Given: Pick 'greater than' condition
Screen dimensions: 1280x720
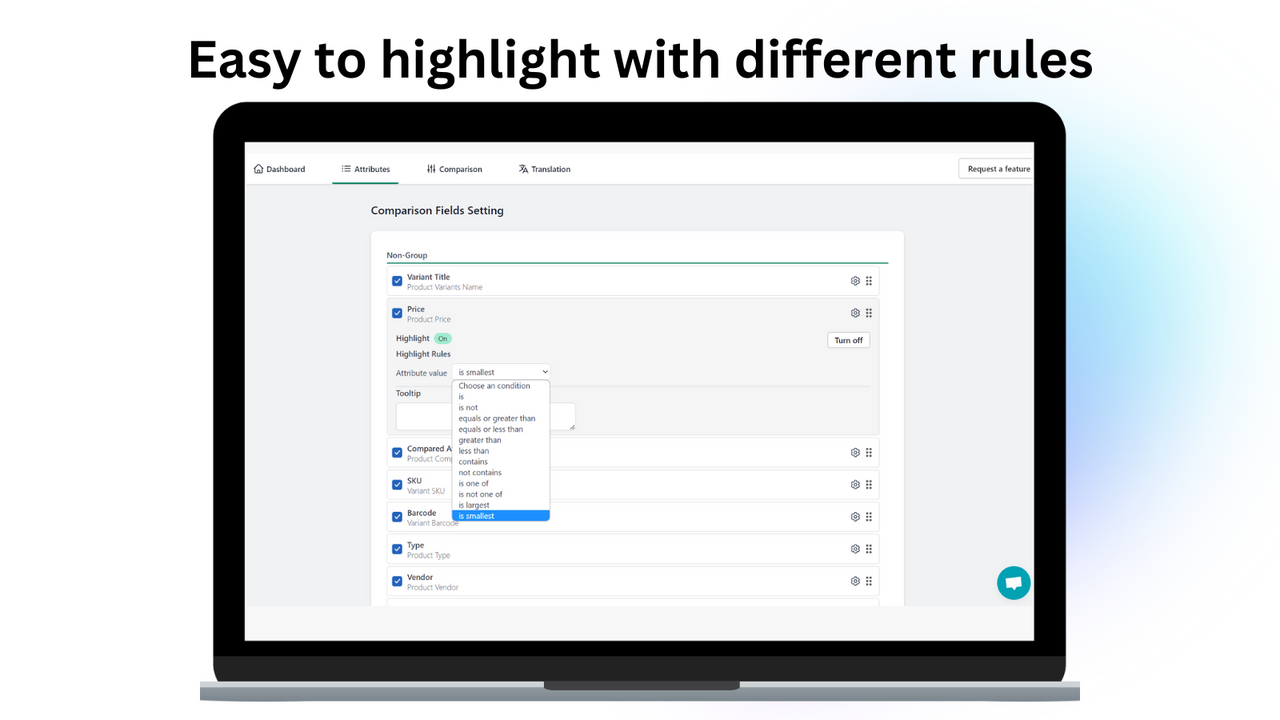Looking at the screenshot, I should coord(501,440).
